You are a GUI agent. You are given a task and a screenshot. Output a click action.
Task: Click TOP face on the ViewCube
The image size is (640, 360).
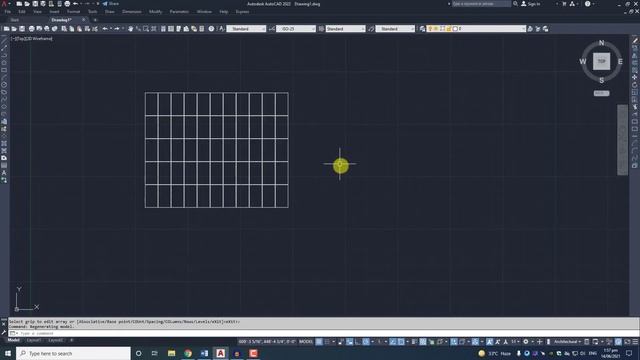[601, 61]
